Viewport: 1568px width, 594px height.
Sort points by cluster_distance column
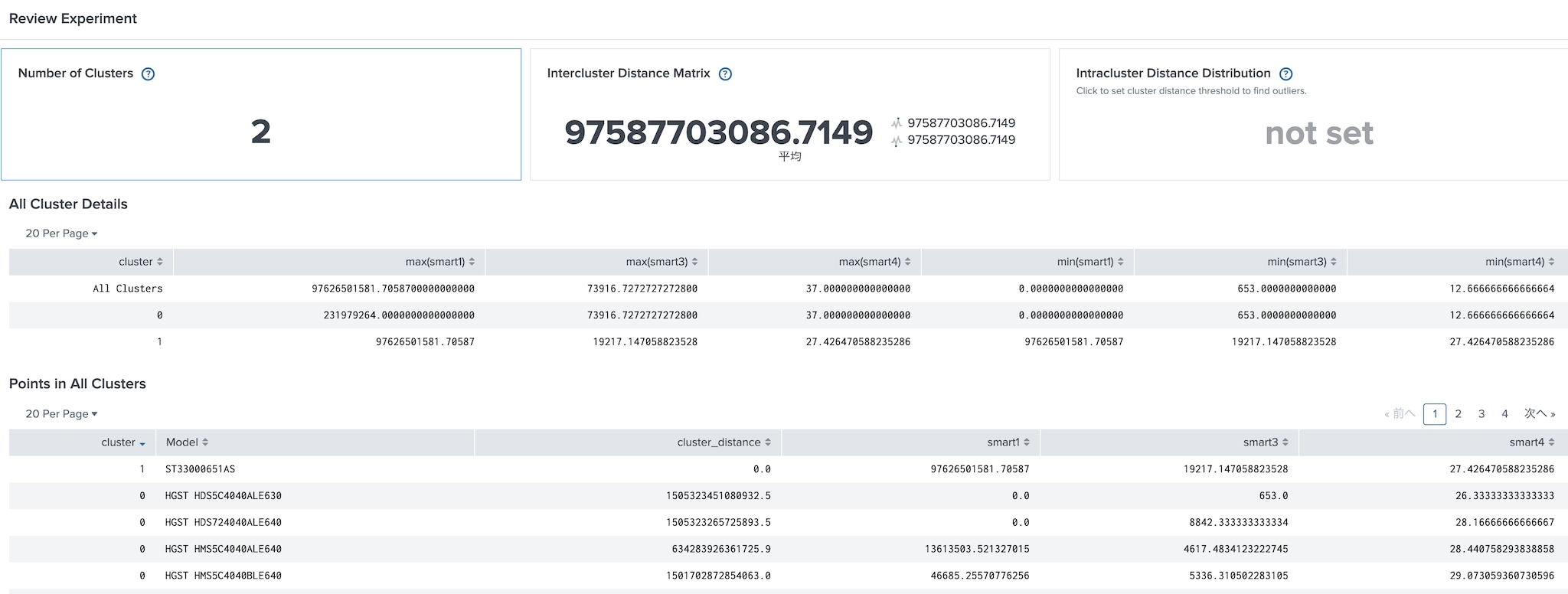point(724,442)
